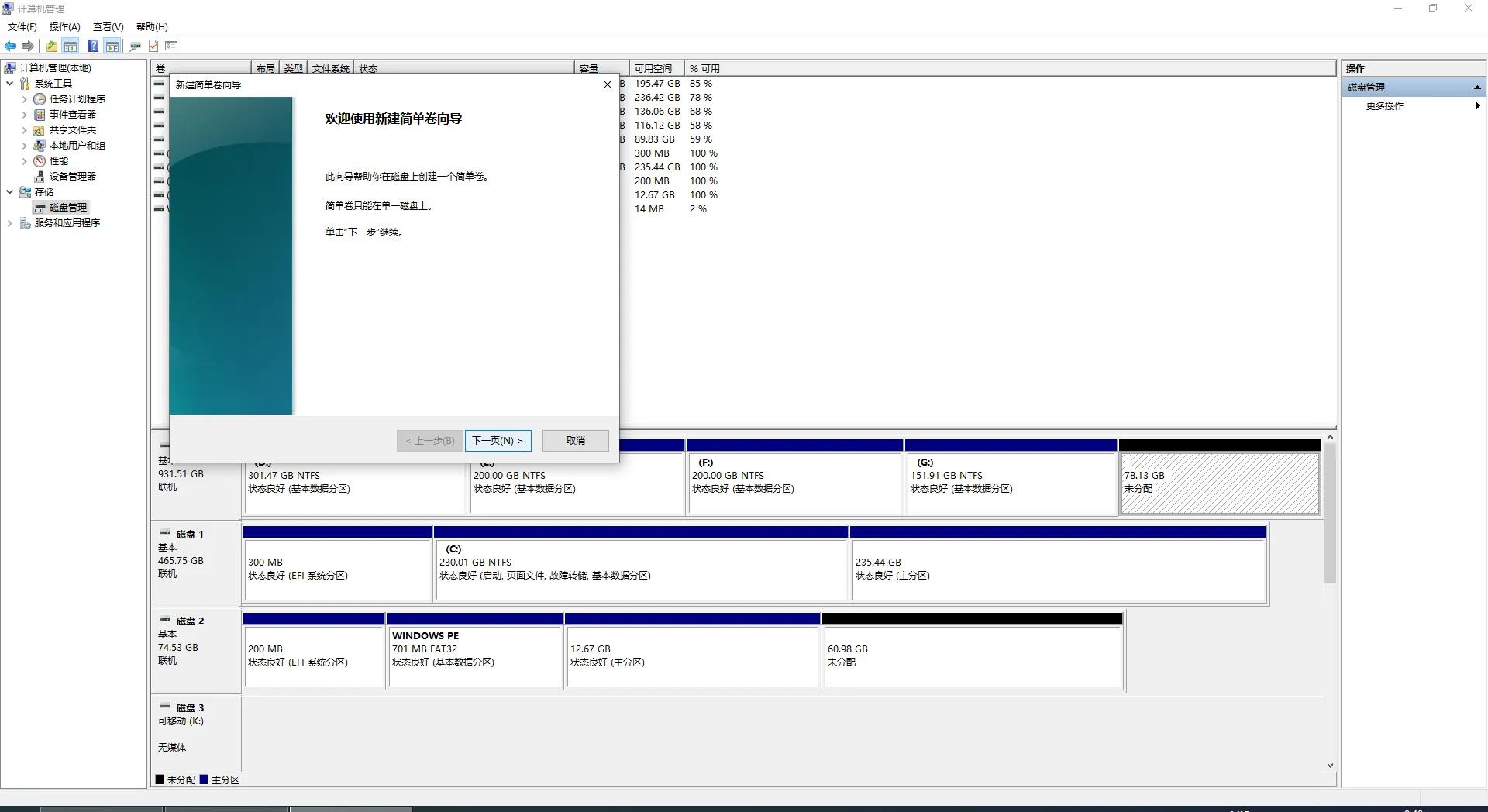Open 性能 in the console tree
The width and height of the screenshot is (1488, 812).
(59, 161)
